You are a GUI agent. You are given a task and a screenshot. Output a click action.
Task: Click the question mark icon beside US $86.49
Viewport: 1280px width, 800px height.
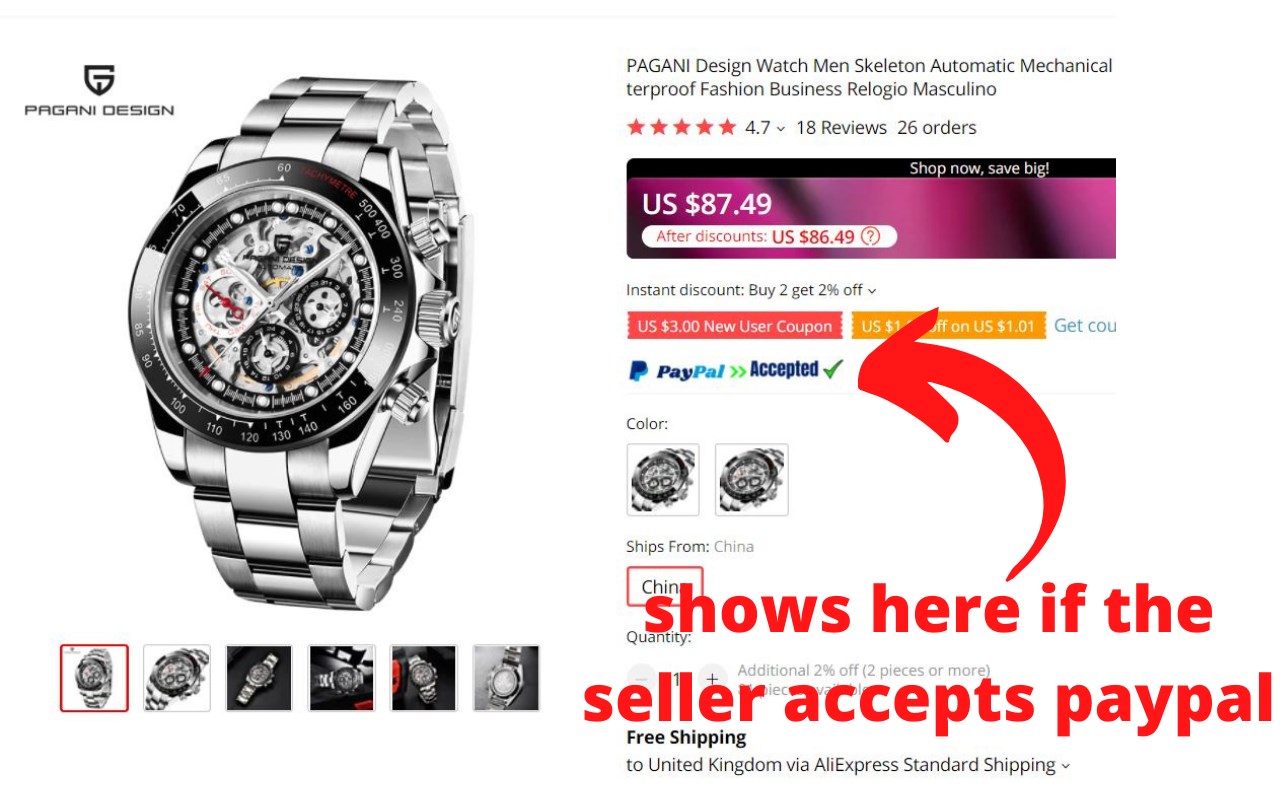coord(870,237)
